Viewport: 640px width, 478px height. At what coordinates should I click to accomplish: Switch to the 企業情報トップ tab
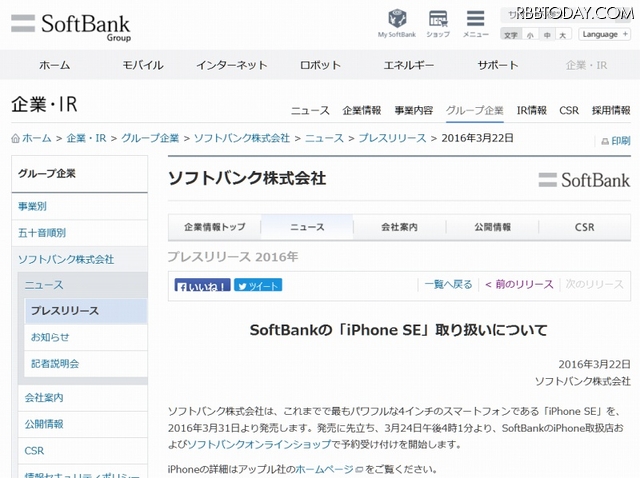point(215,227)
